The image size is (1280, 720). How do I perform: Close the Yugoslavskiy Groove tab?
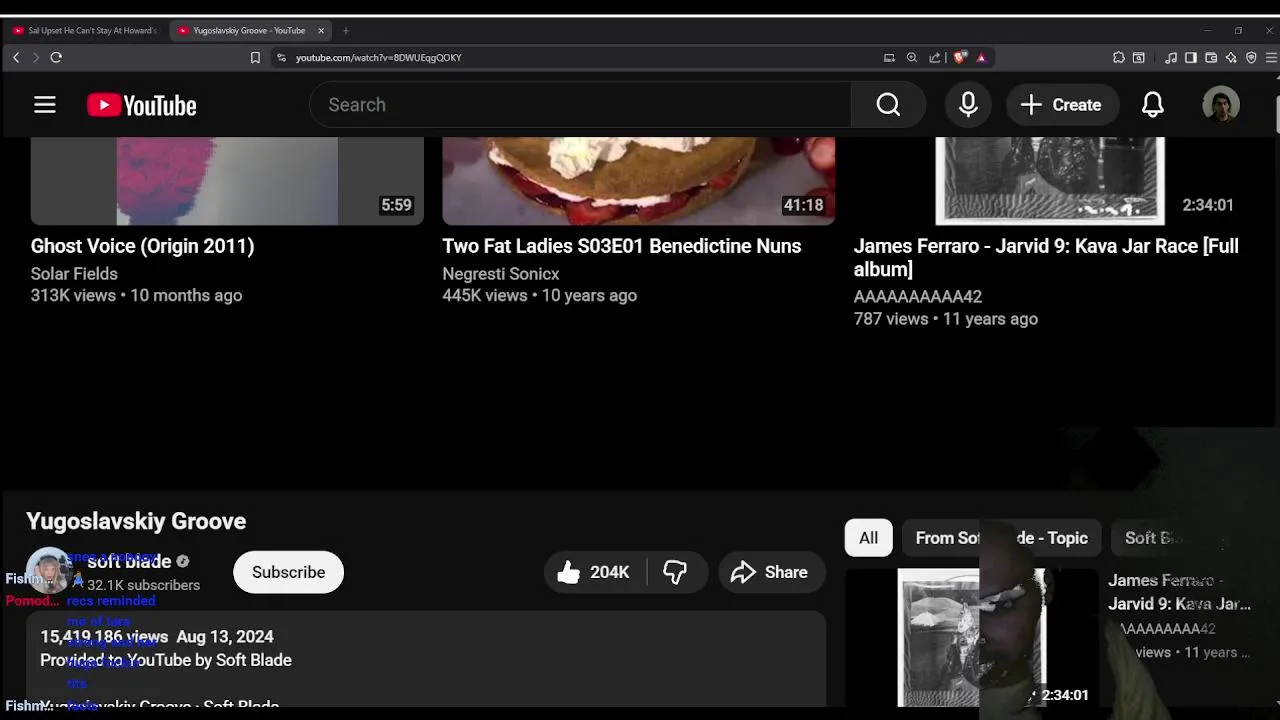(321, 31)
